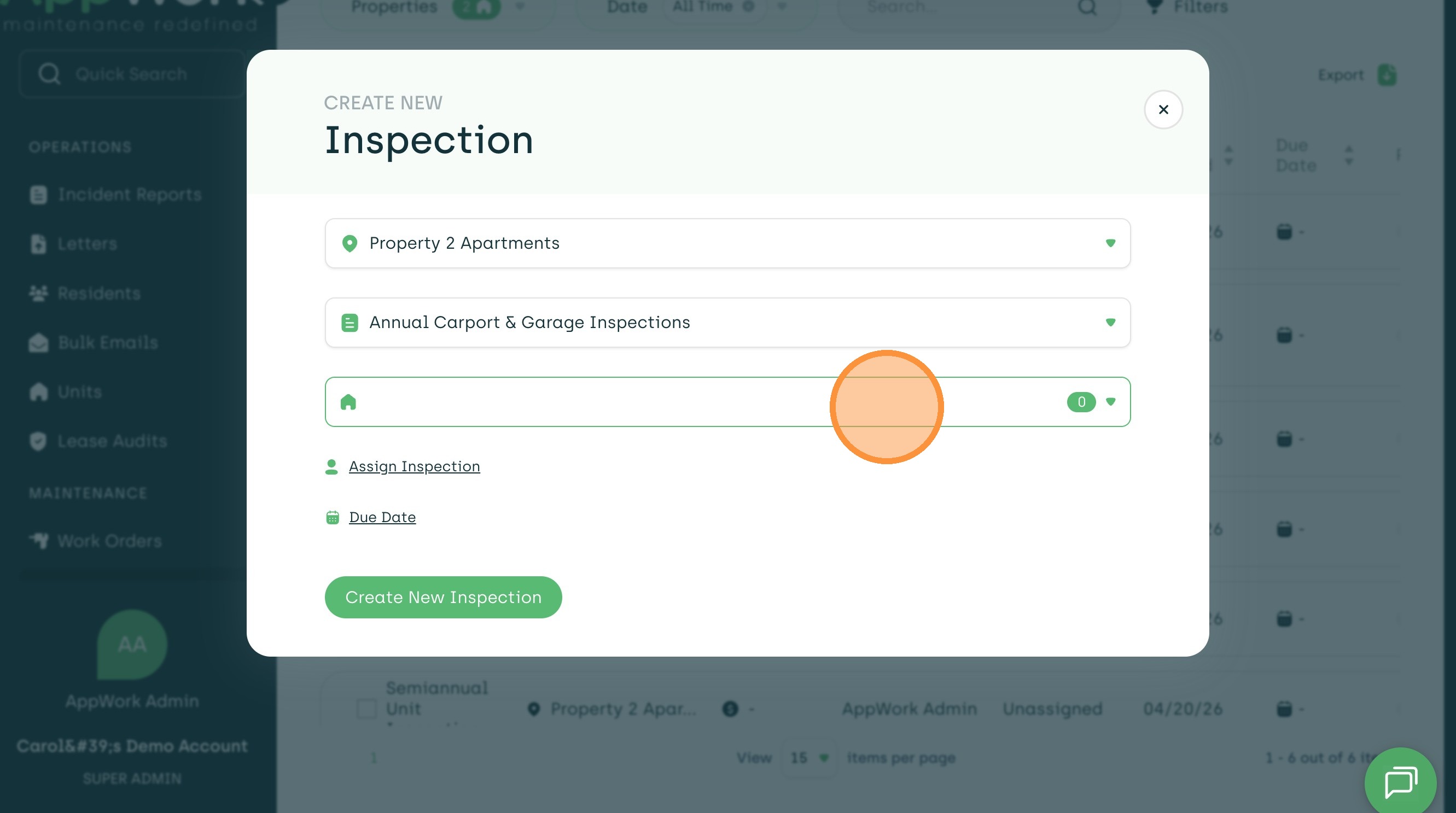The height and width of the screenshot is (813, 1456).
Task: Go to Work Orders in sidebar
Action: click(x=109, y=541)
